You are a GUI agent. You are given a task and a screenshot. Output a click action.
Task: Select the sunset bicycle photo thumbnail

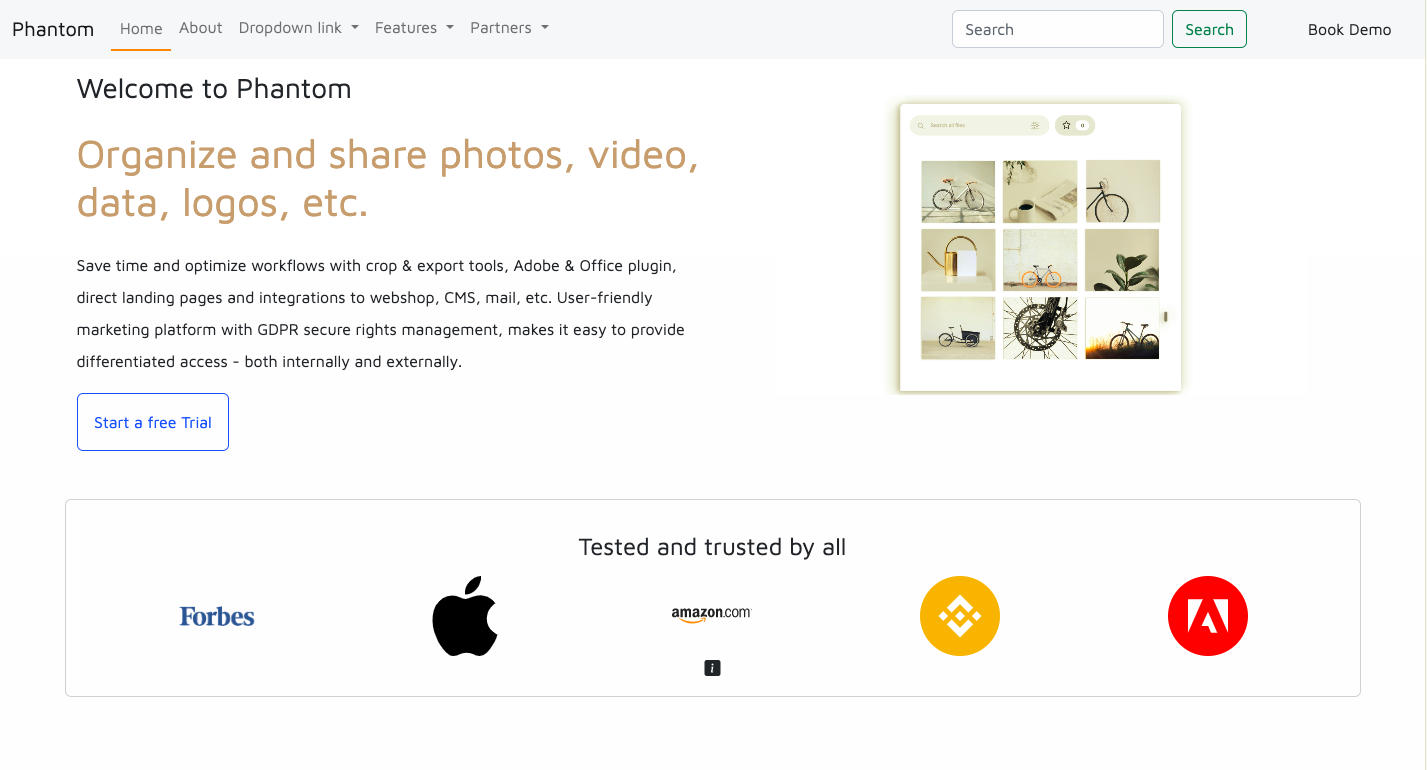tap(1122, 328)
